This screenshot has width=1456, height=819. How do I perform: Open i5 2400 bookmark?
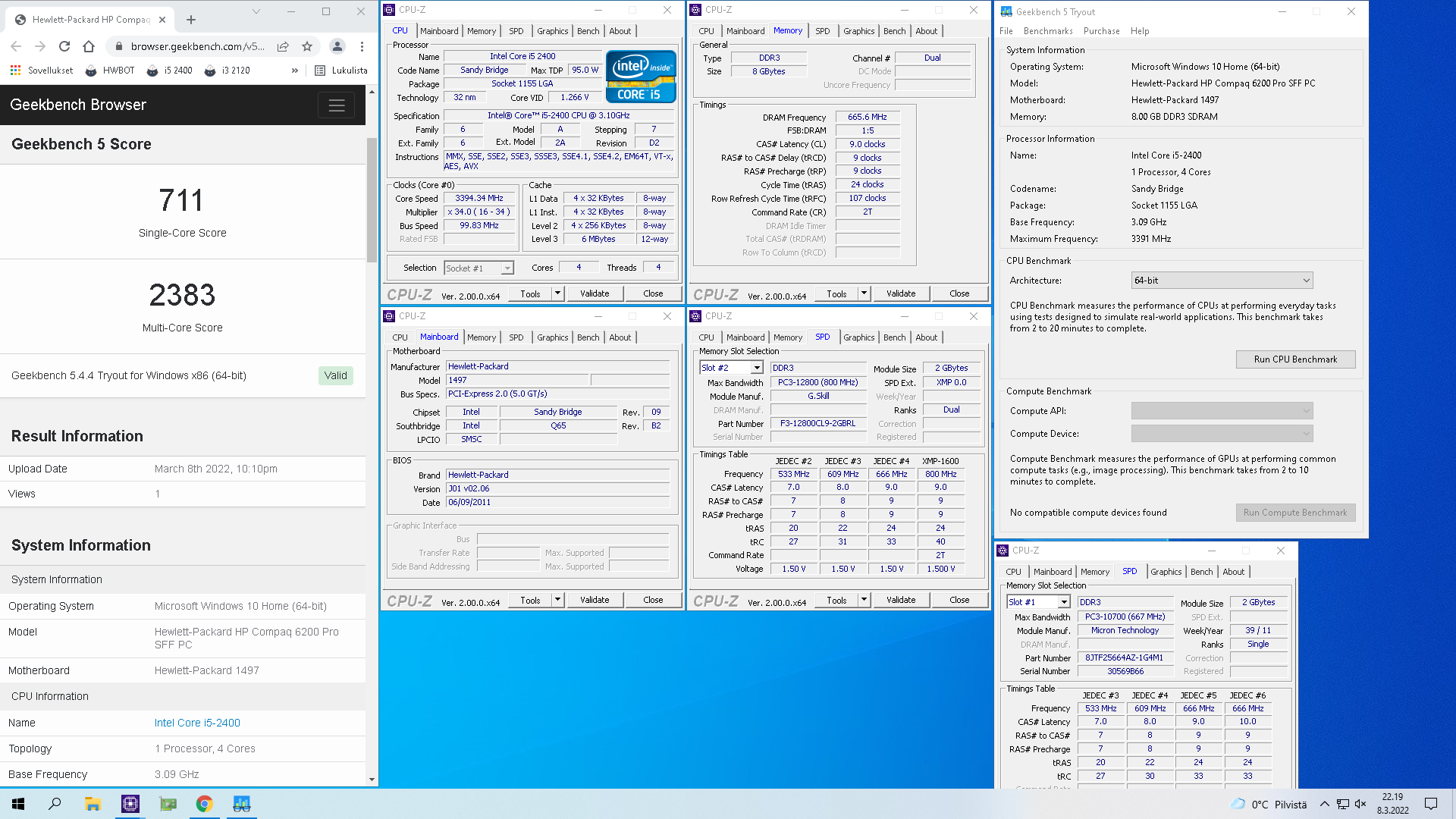tap(170, 71)
